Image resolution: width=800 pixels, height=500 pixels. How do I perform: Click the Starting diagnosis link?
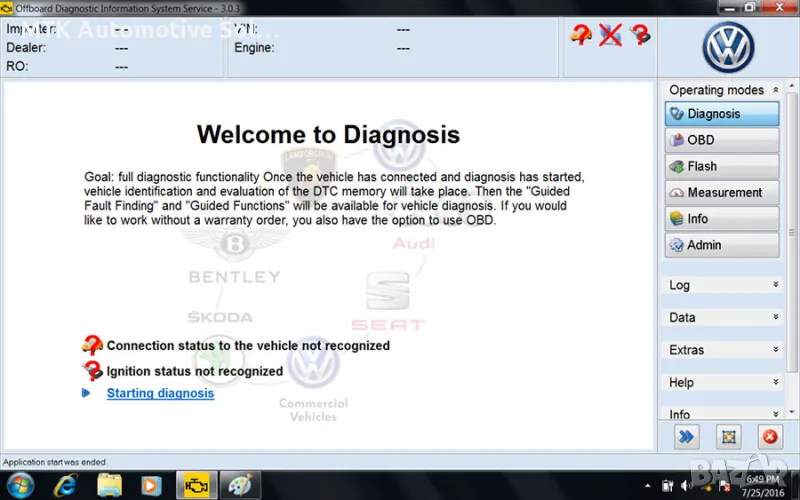[160, 393]
